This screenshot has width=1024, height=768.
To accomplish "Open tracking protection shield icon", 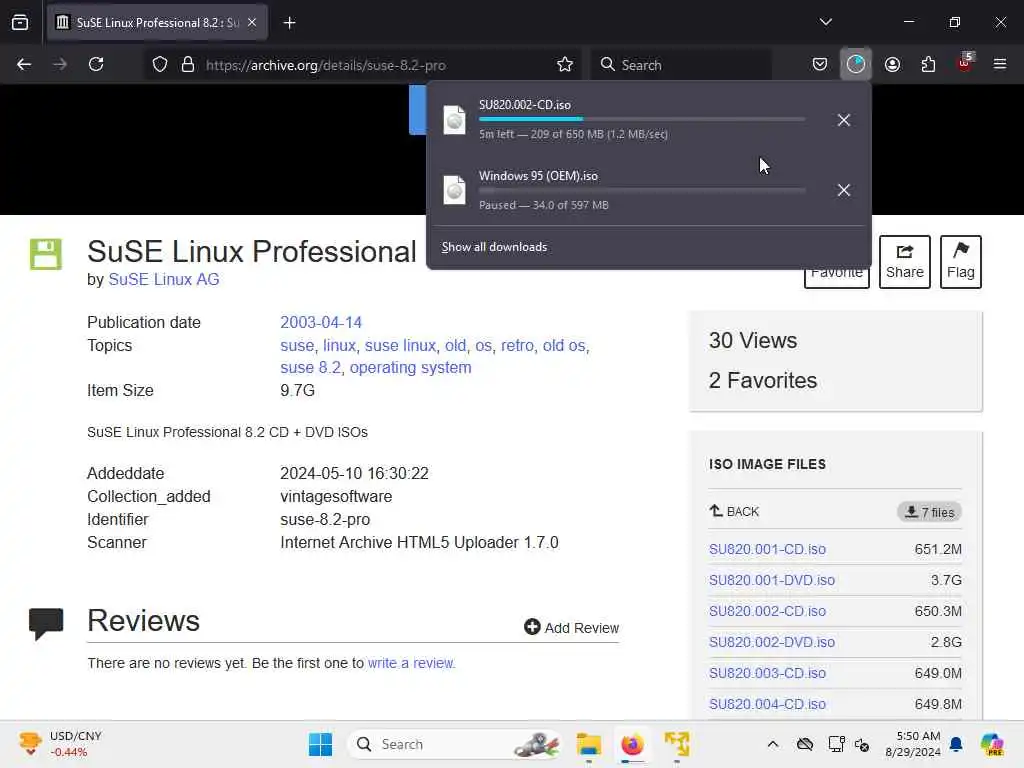I will click(x=159, y=65).
